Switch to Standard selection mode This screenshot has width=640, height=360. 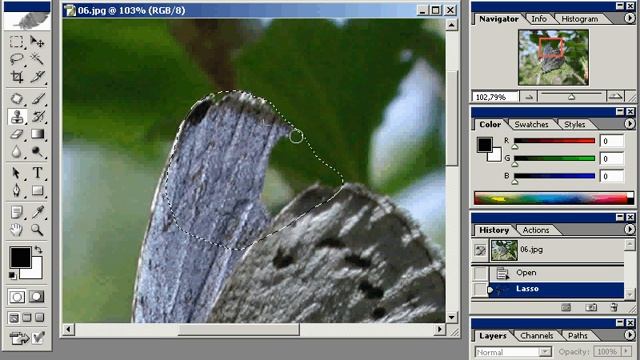17,297
